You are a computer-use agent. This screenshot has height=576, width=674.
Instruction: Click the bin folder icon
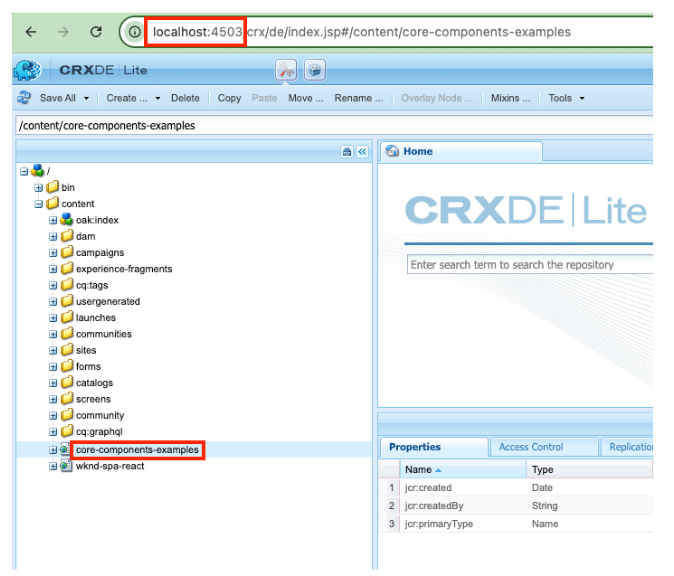click(52, 187)
